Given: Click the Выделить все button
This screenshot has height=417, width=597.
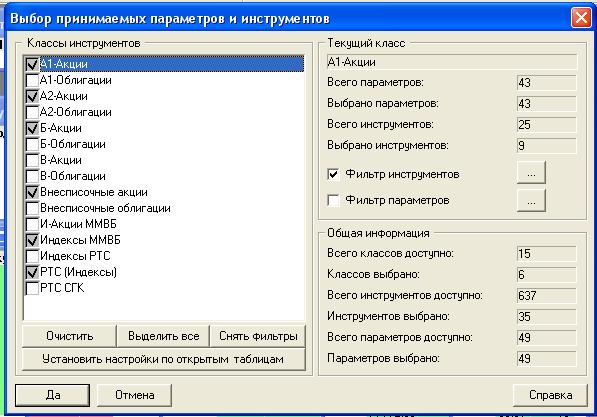Looking at the screenshot, I should (163, 336).
